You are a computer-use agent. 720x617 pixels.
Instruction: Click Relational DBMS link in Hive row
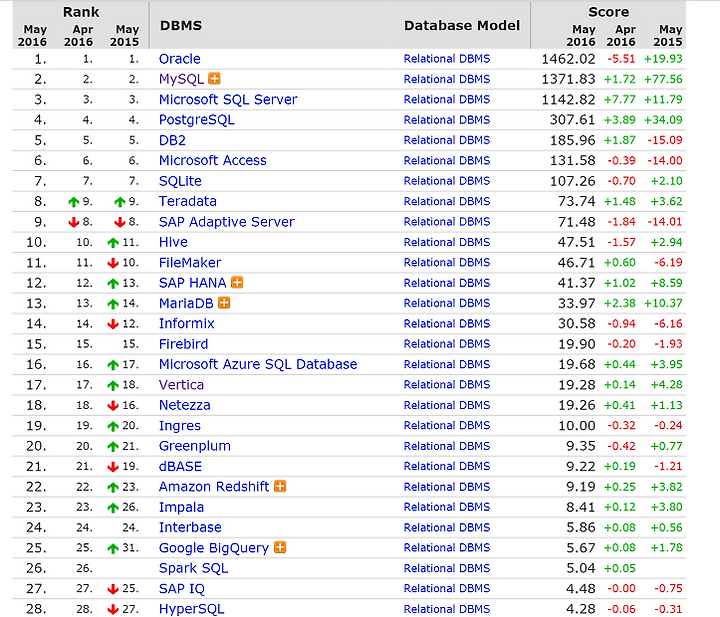coord(447,242)
